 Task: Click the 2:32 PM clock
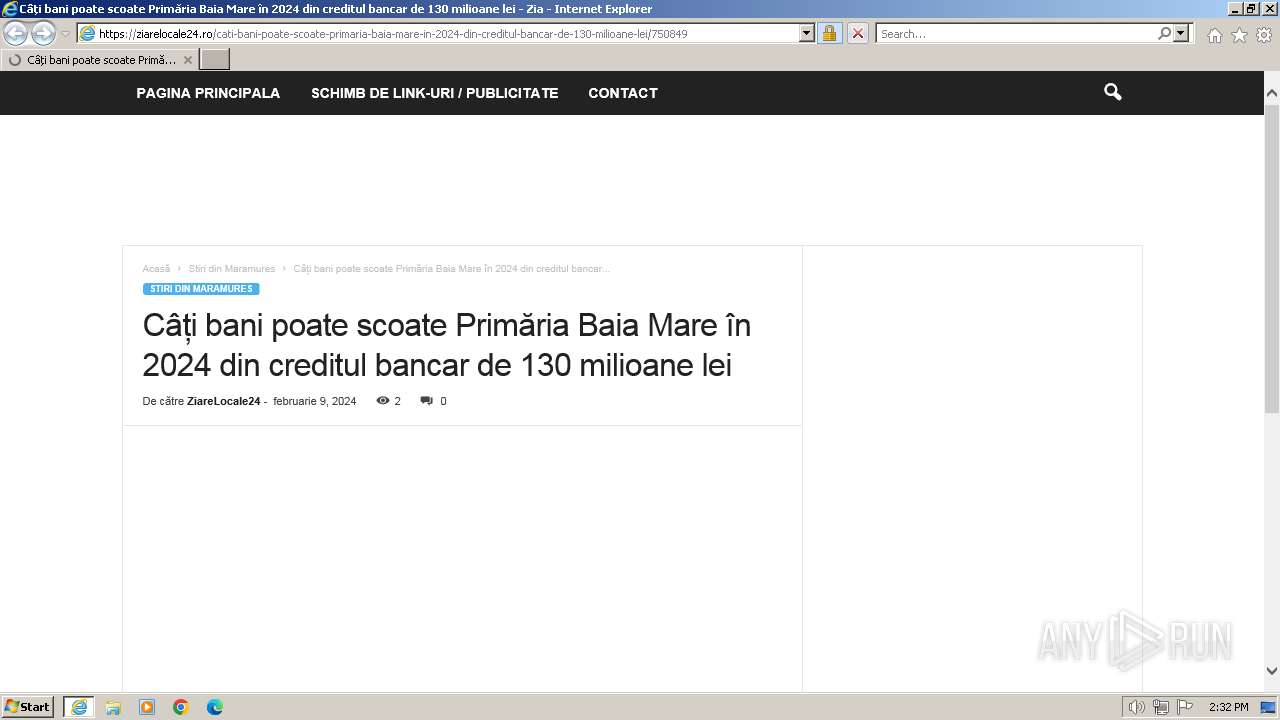(1228, 707)
